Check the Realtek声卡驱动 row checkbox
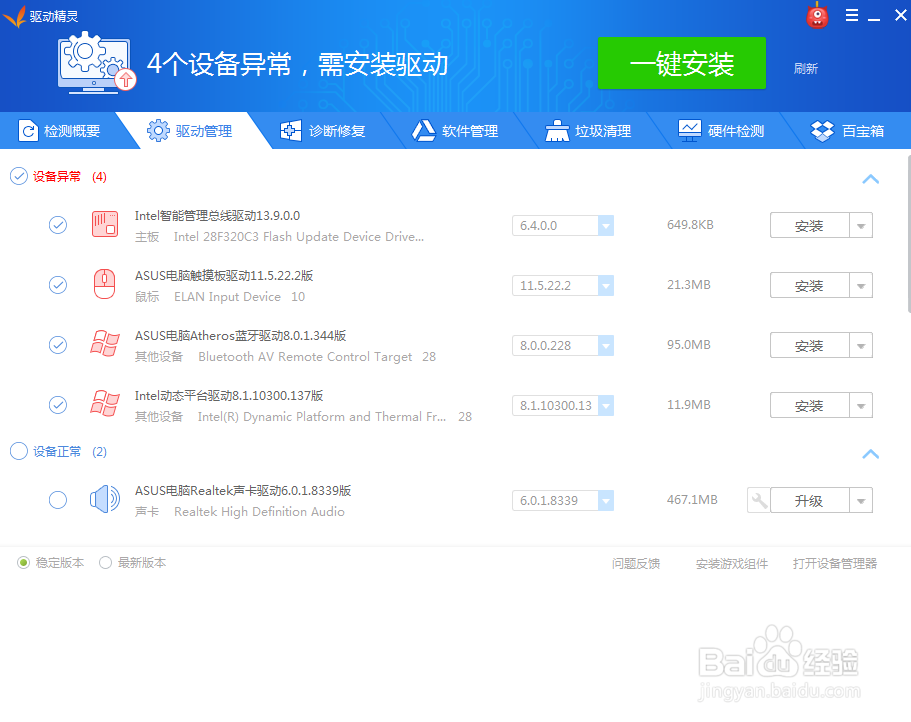This screenshot has height=722, width=911. tap(58, 500)
